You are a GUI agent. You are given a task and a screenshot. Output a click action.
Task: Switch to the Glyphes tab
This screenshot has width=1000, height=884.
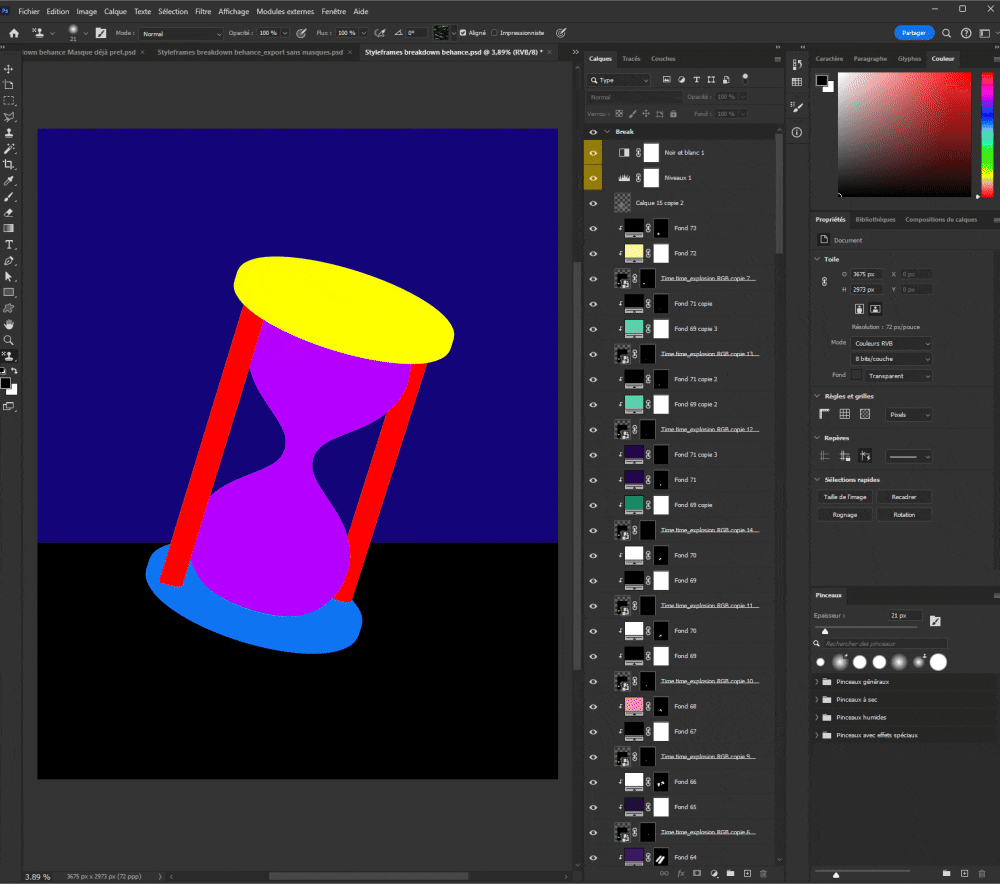click(x=909, y=59)
